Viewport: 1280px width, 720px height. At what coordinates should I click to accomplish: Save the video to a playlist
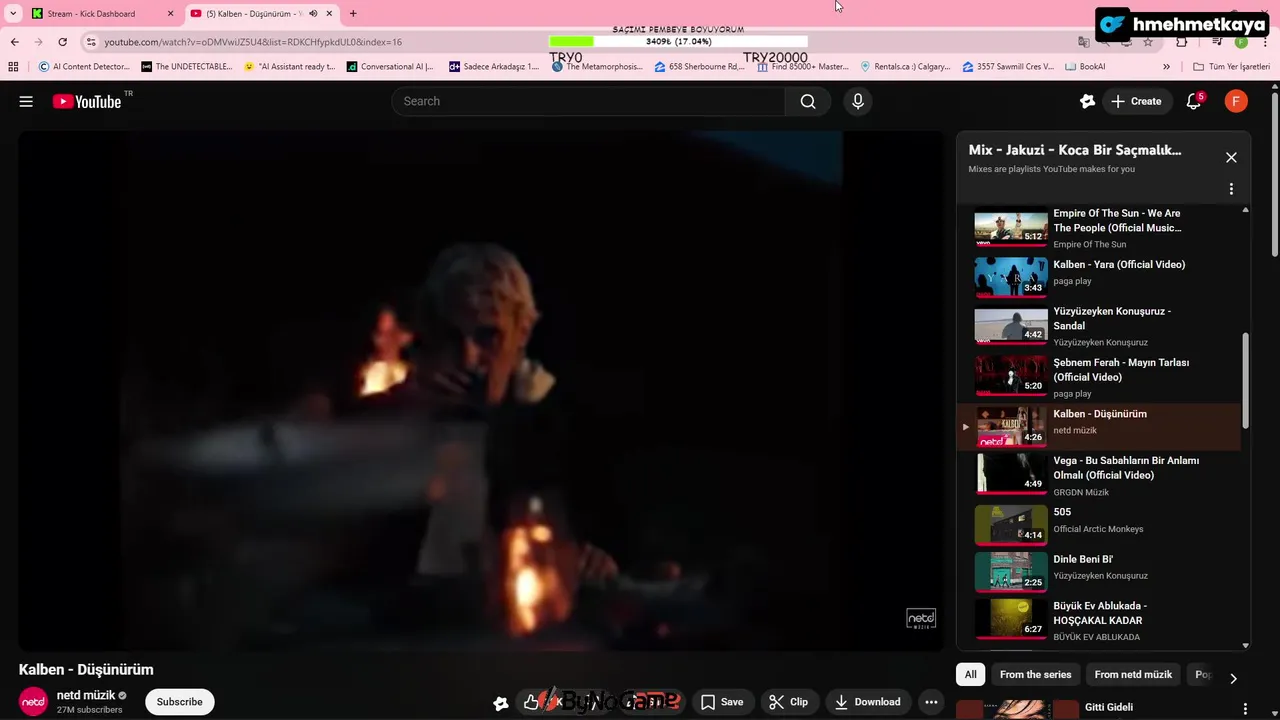[722, 702]
